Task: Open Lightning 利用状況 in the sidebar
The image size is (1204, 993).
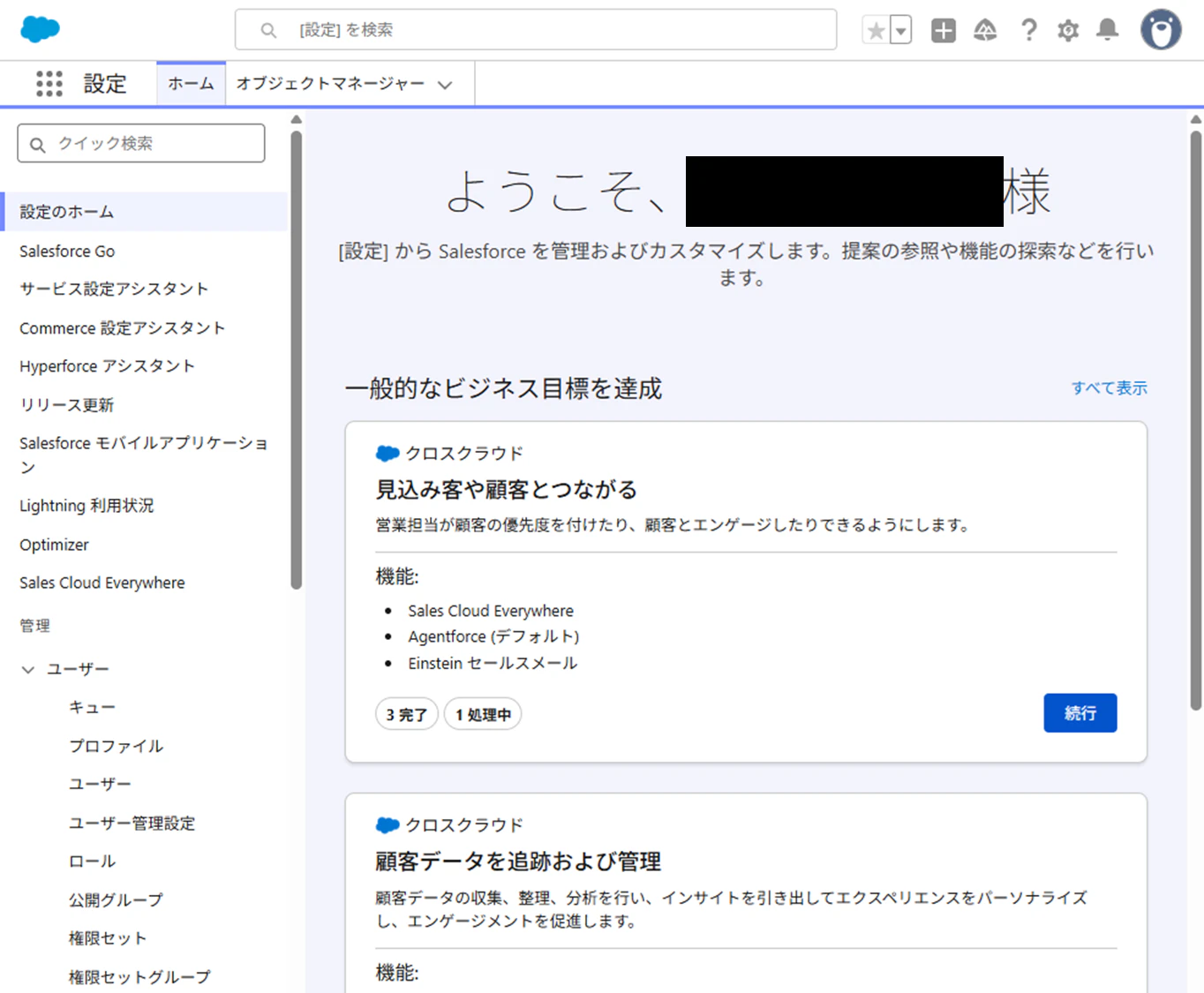Action: (x=87, y=506)
